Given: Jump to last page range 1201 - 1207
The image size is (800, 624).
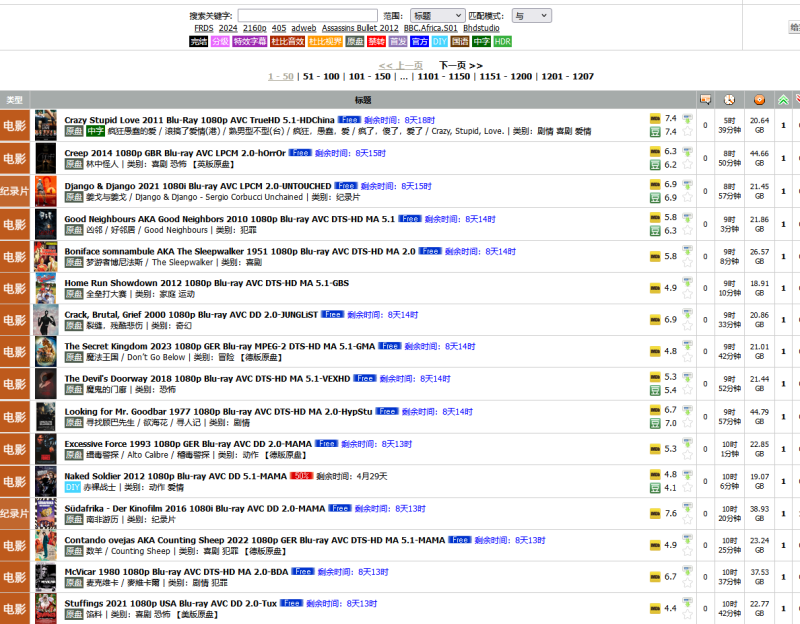Looking at the screenshot, I should 567,77.
